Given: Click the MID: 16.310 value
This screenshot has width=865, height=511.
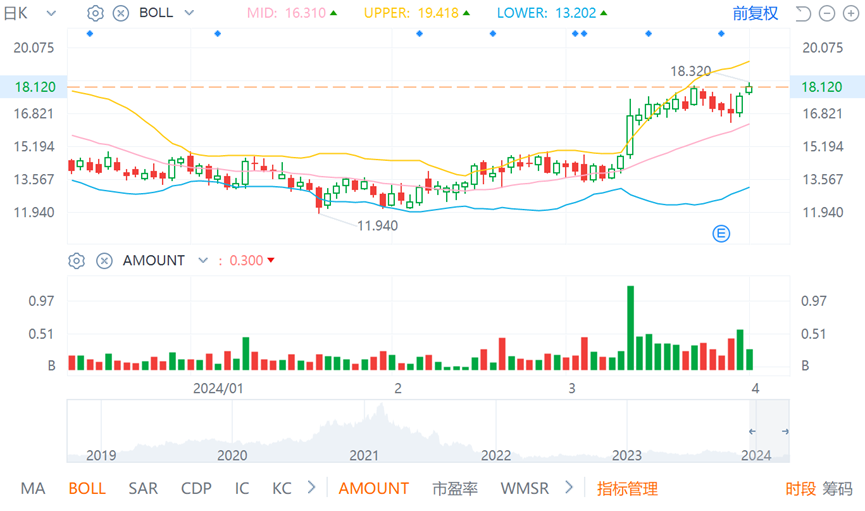Looking at the screenshot, I should pos(286,13).
